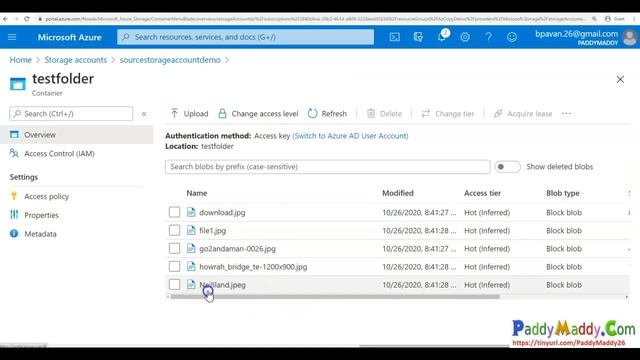The width and height of the screenshot is (640, 360).
Task: Click the file icon for Neilland.jpeg
Action: tap(191, 284)
